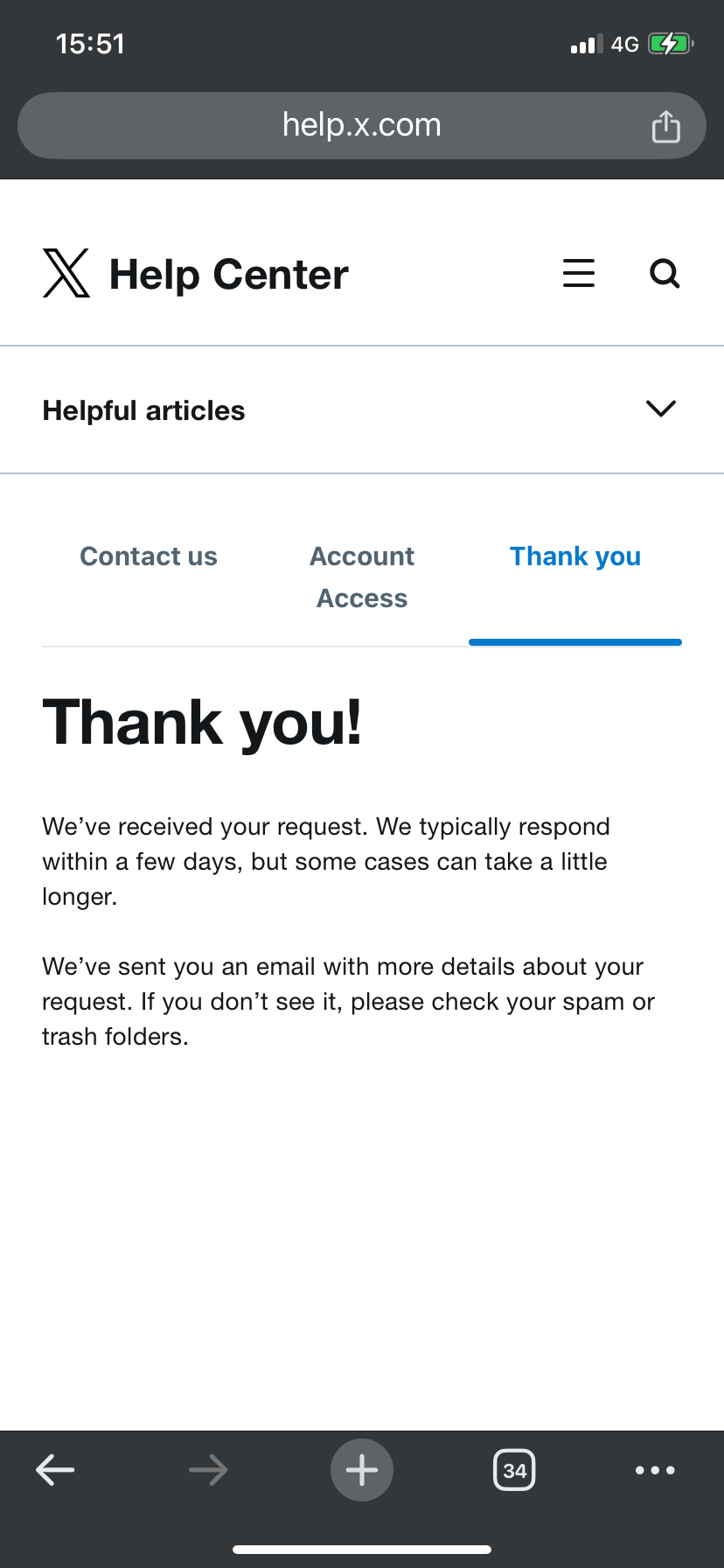Open the three-dot browser menu
Screen dimensions: 724x1568
pos(655,1470)
